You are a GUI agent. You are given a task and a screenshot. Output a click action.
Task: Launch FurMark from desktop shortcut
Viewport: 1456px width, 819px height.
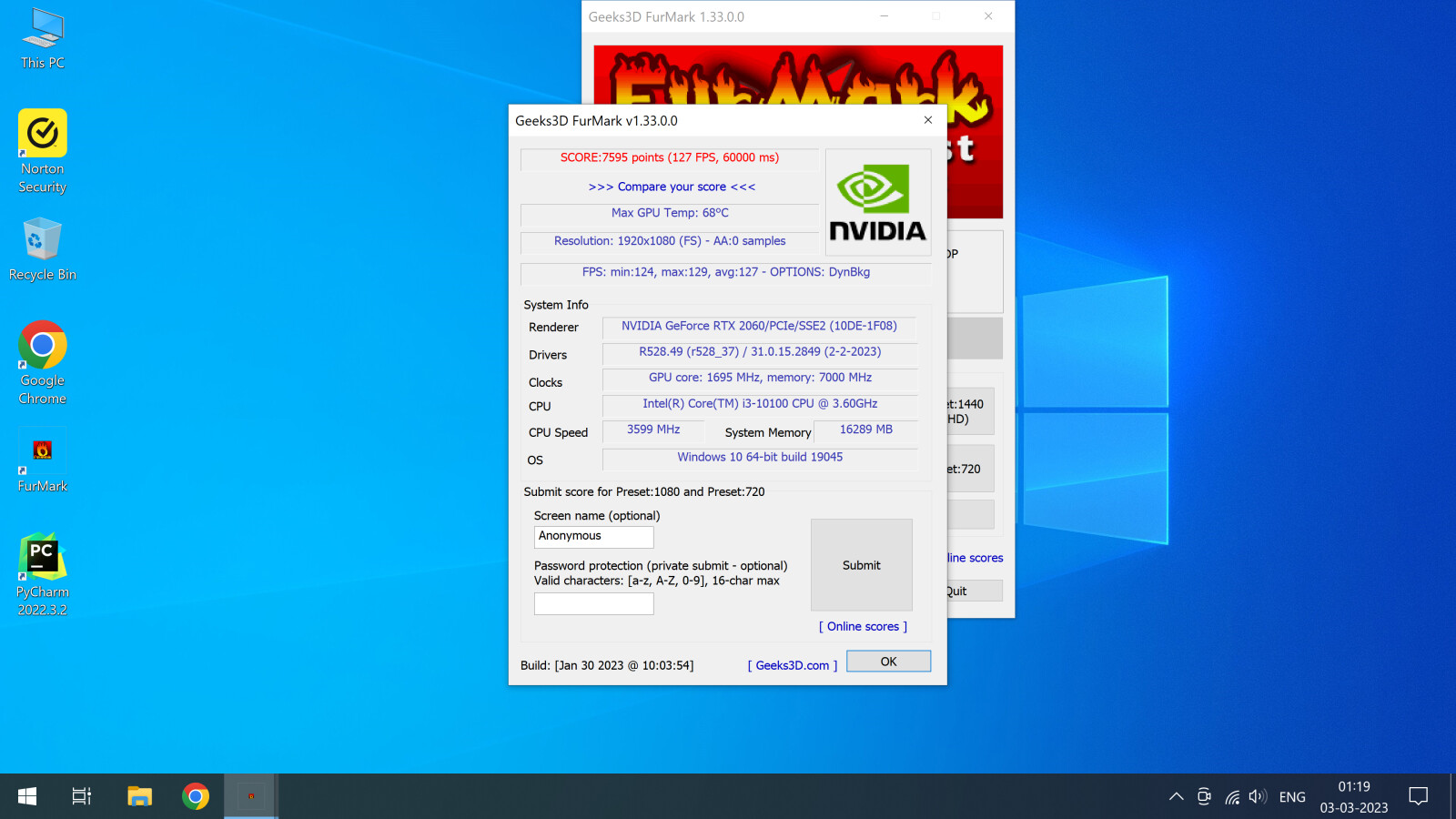coord(43,462)
